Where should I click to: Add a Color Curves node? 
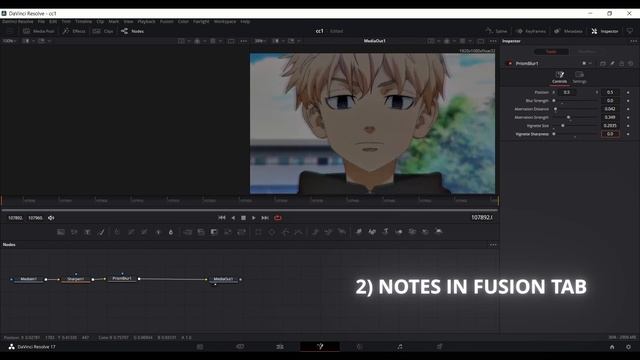tap(131, 232)
